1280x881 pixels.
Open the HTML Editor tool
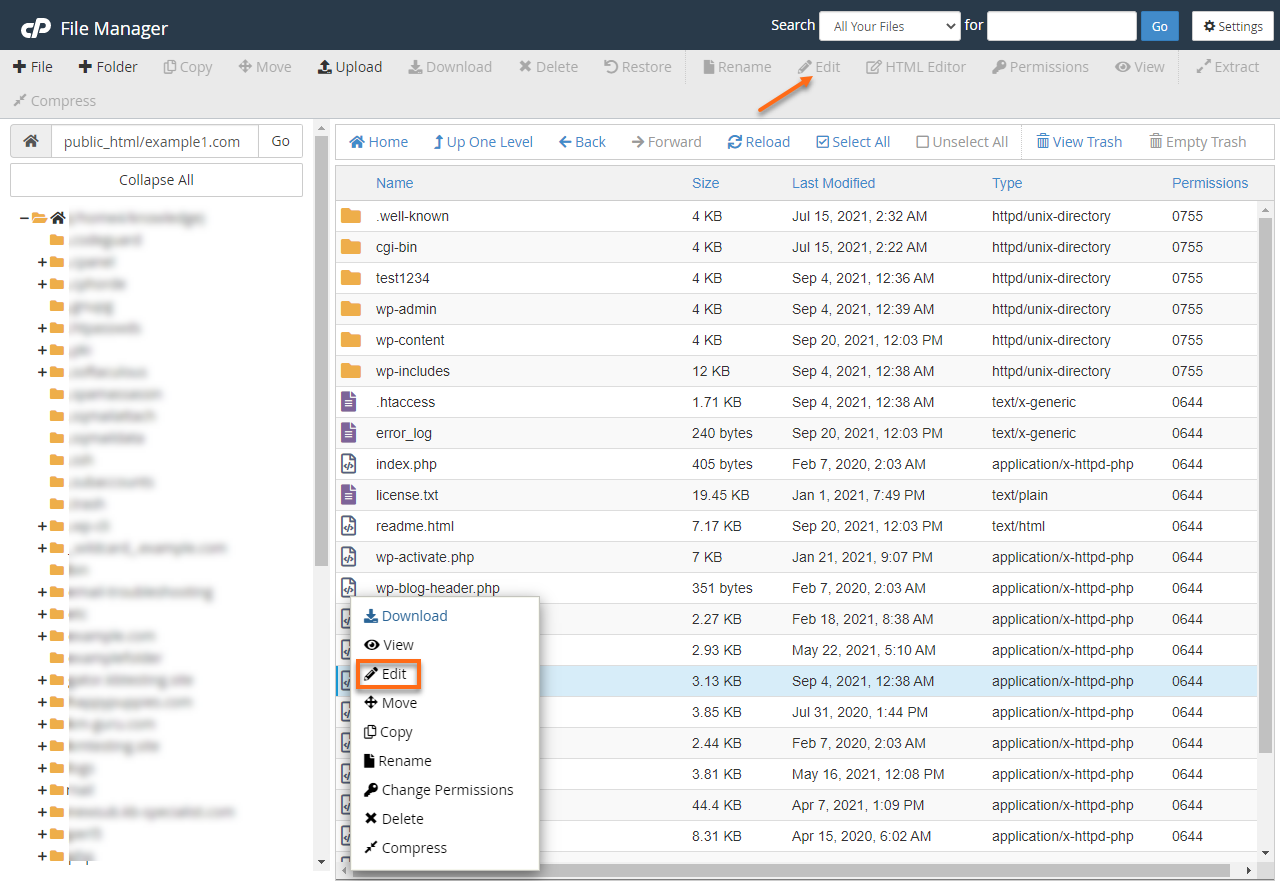915,66
